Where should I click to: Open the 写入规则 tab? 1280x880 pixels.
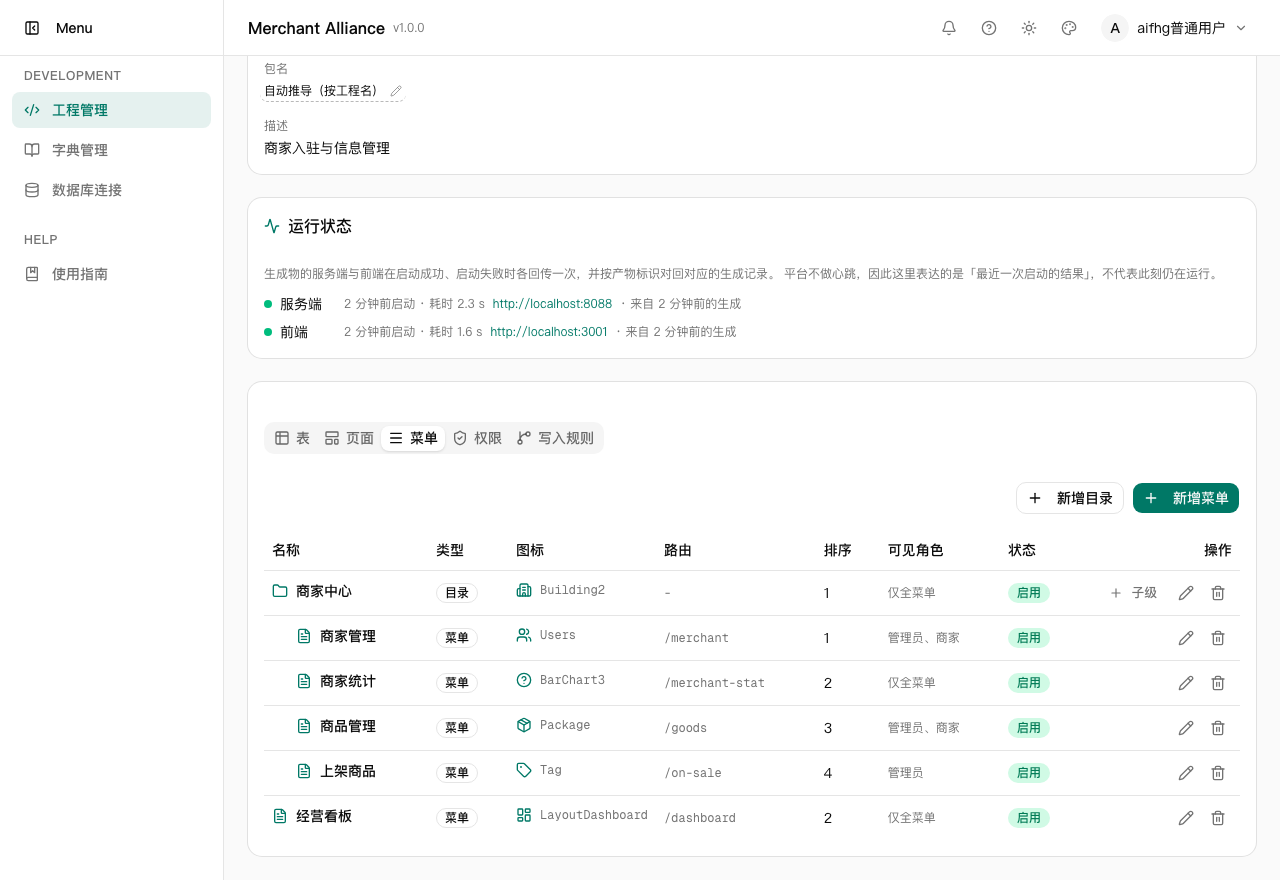(555, 438)
